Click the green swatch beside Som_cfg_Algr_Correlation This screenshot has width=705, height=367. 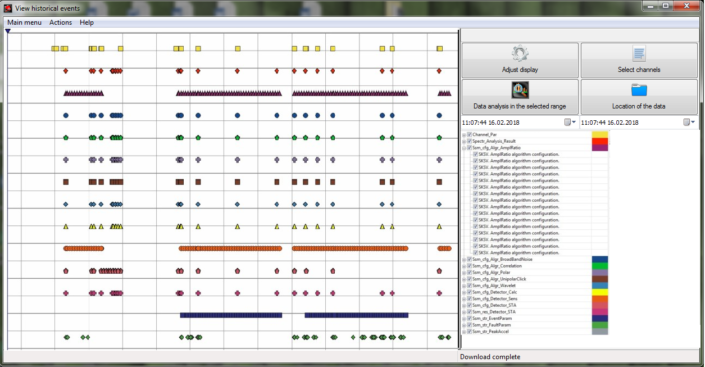pos(600,266)
